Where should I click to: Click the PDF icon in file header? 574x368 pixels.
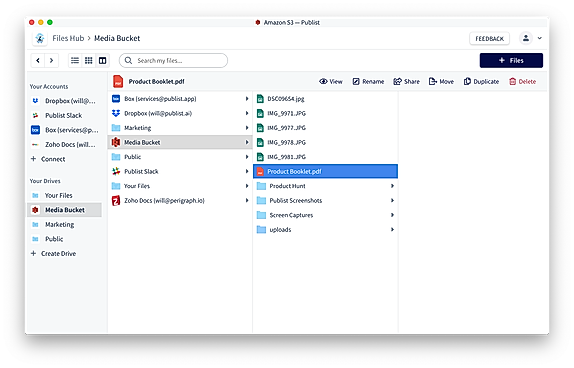click(x=118, y=81)
